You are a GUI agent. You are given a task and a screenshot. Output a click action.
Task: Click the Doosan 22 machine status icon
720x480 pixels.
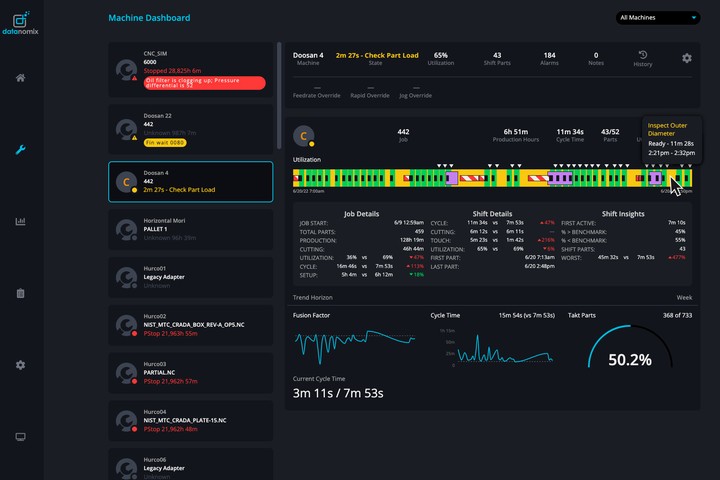point(126,130)
